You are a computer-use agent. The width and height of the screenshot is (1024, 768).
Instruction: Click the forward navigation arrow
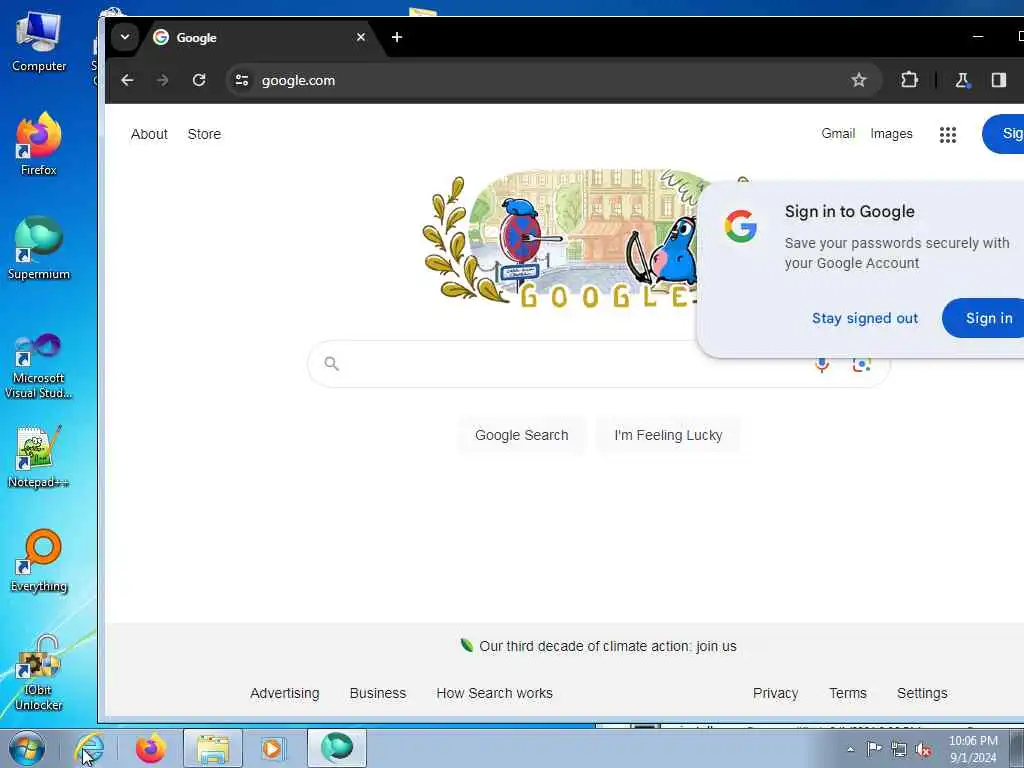(163, 80)
